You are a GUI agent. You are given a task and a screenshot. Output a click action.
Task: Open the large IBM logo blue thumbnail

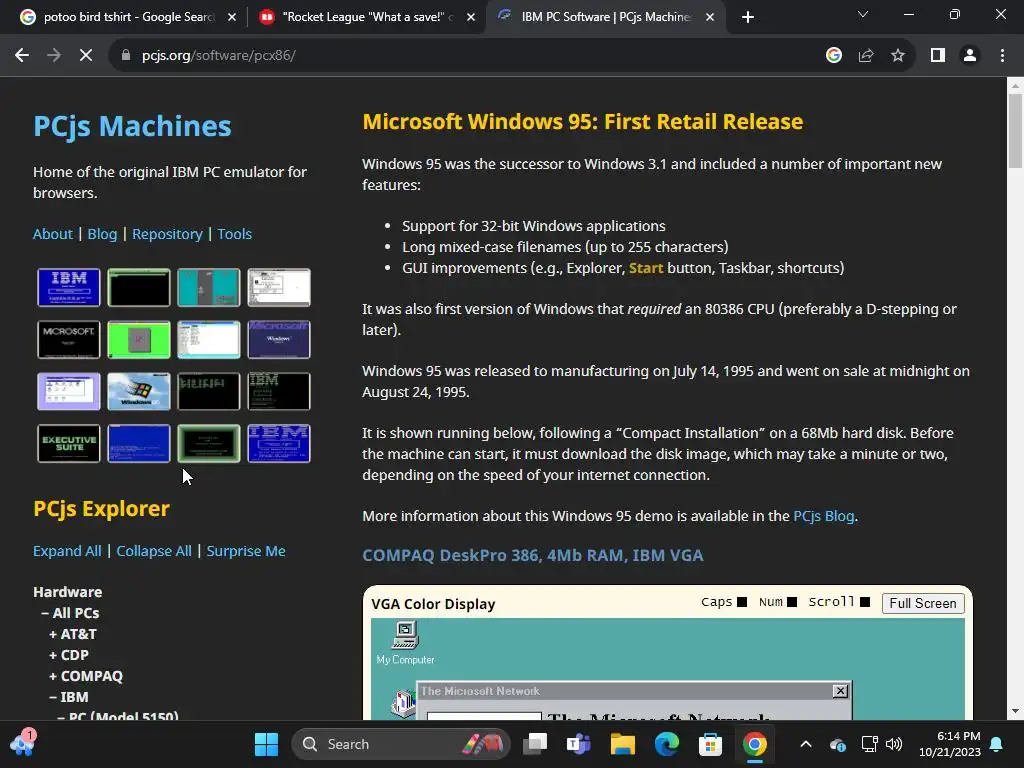coord(279,443)
